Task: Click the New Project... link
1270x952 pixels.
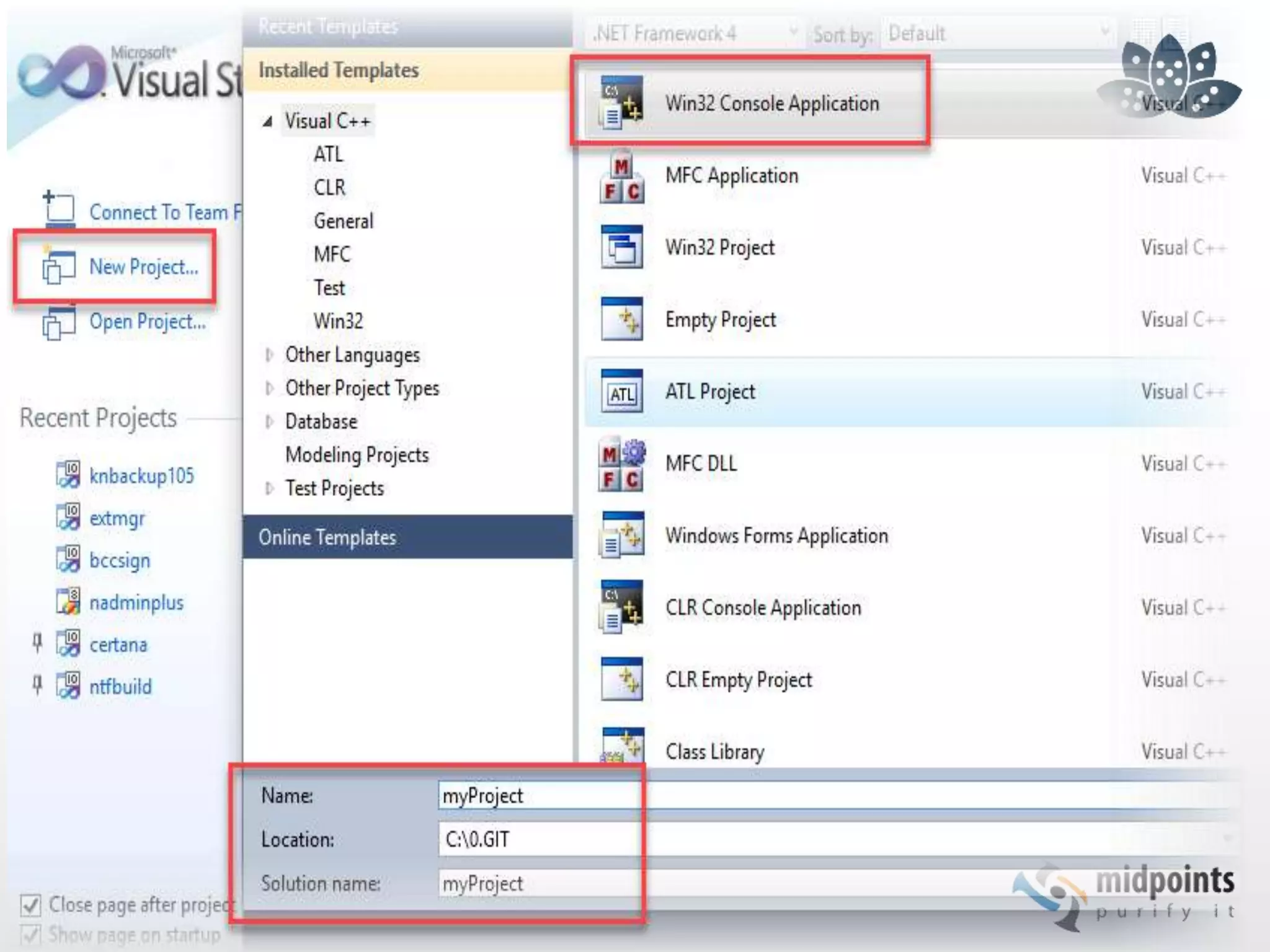Action: pyautogui.click(x=144, y=267)
